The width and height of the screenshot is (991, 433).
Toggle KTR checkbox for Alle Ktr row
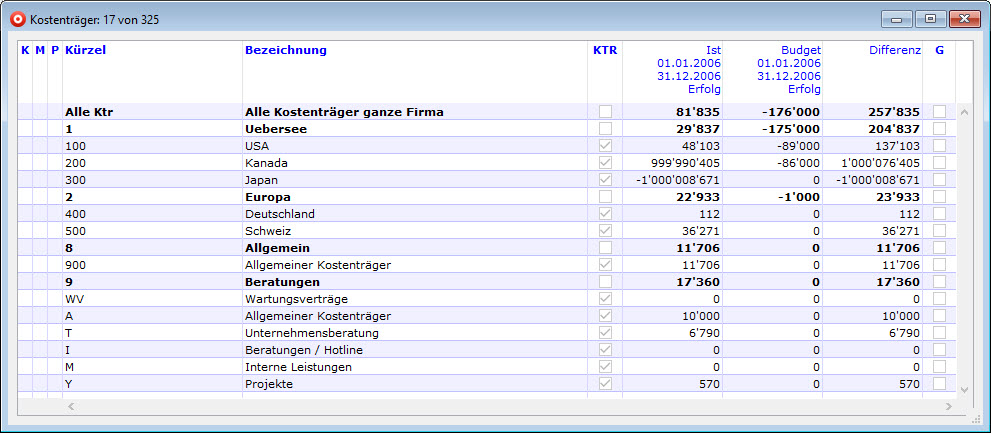[x=605, y=111]
